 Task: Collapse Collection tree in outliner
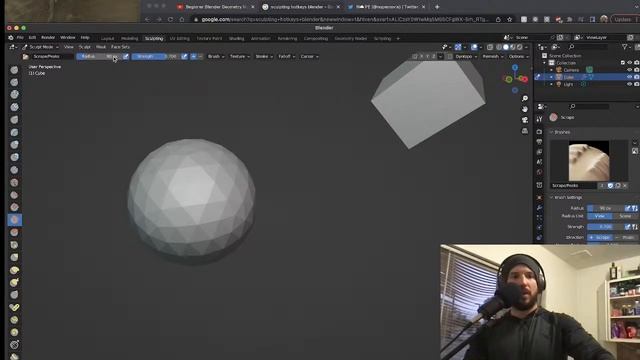tap(545, 63)
